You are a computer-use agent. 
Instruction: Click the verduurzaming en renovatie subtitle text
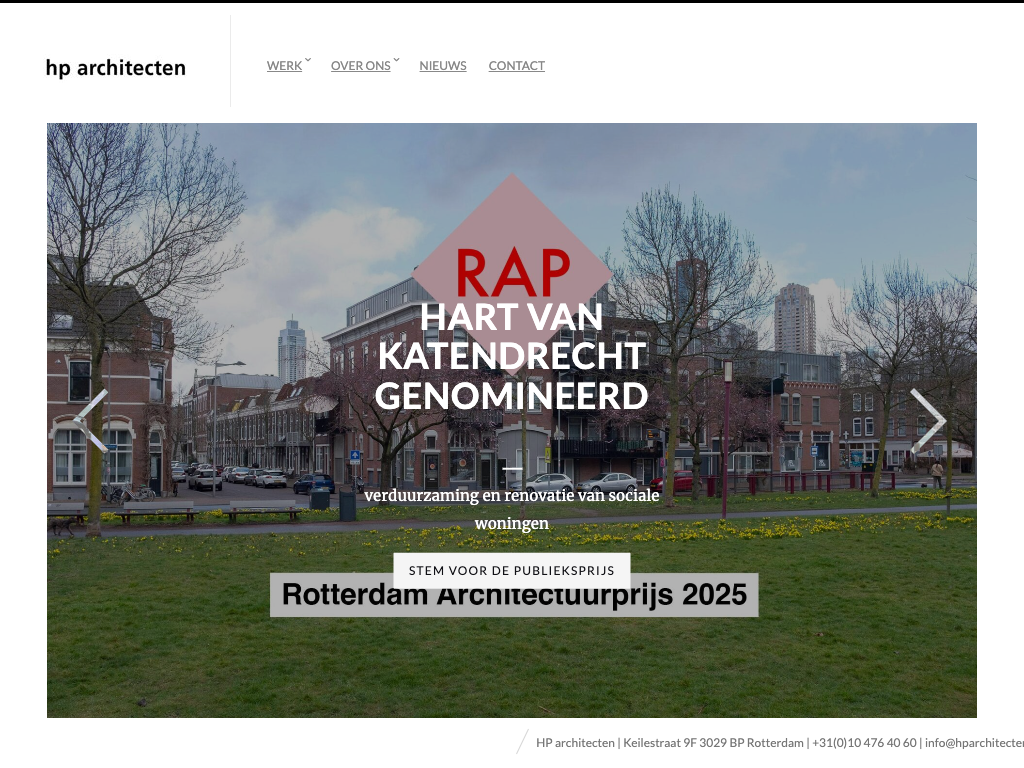coord(512,509)
